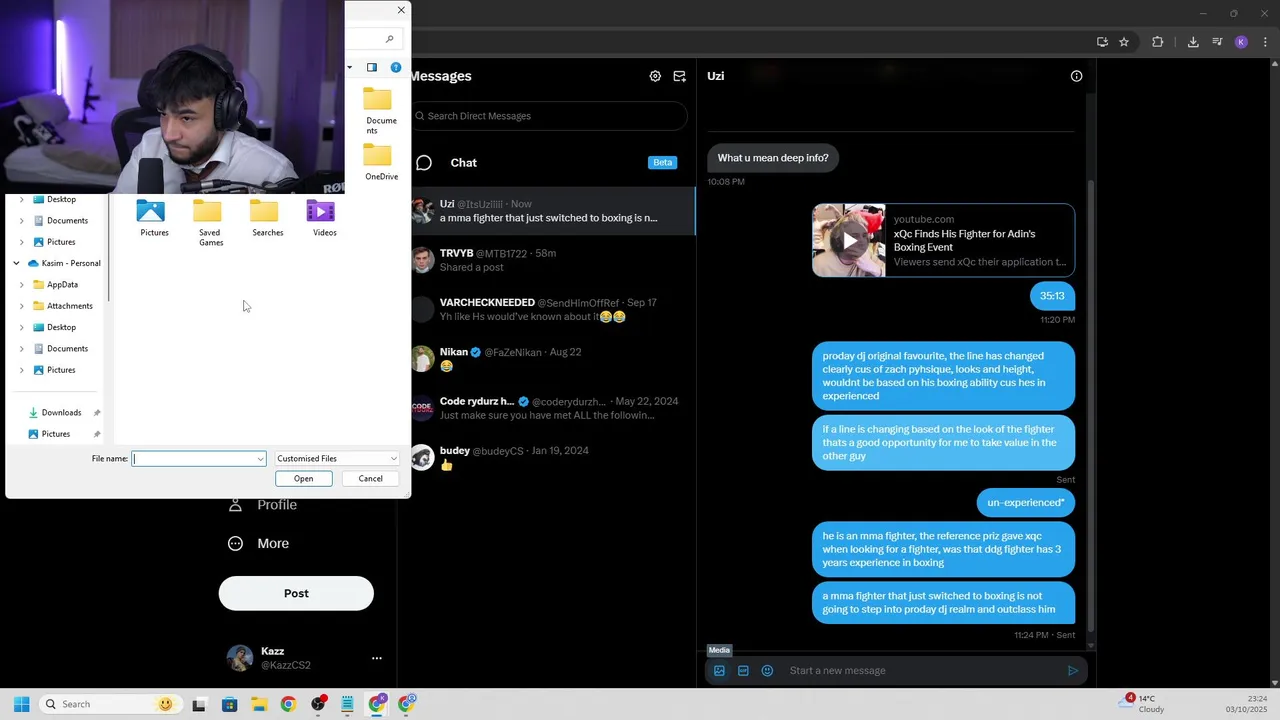Click install app icon in Chrome address bar
Image resolution: width=1280 pixels, height=720 pixels.
click(1102, 42)
